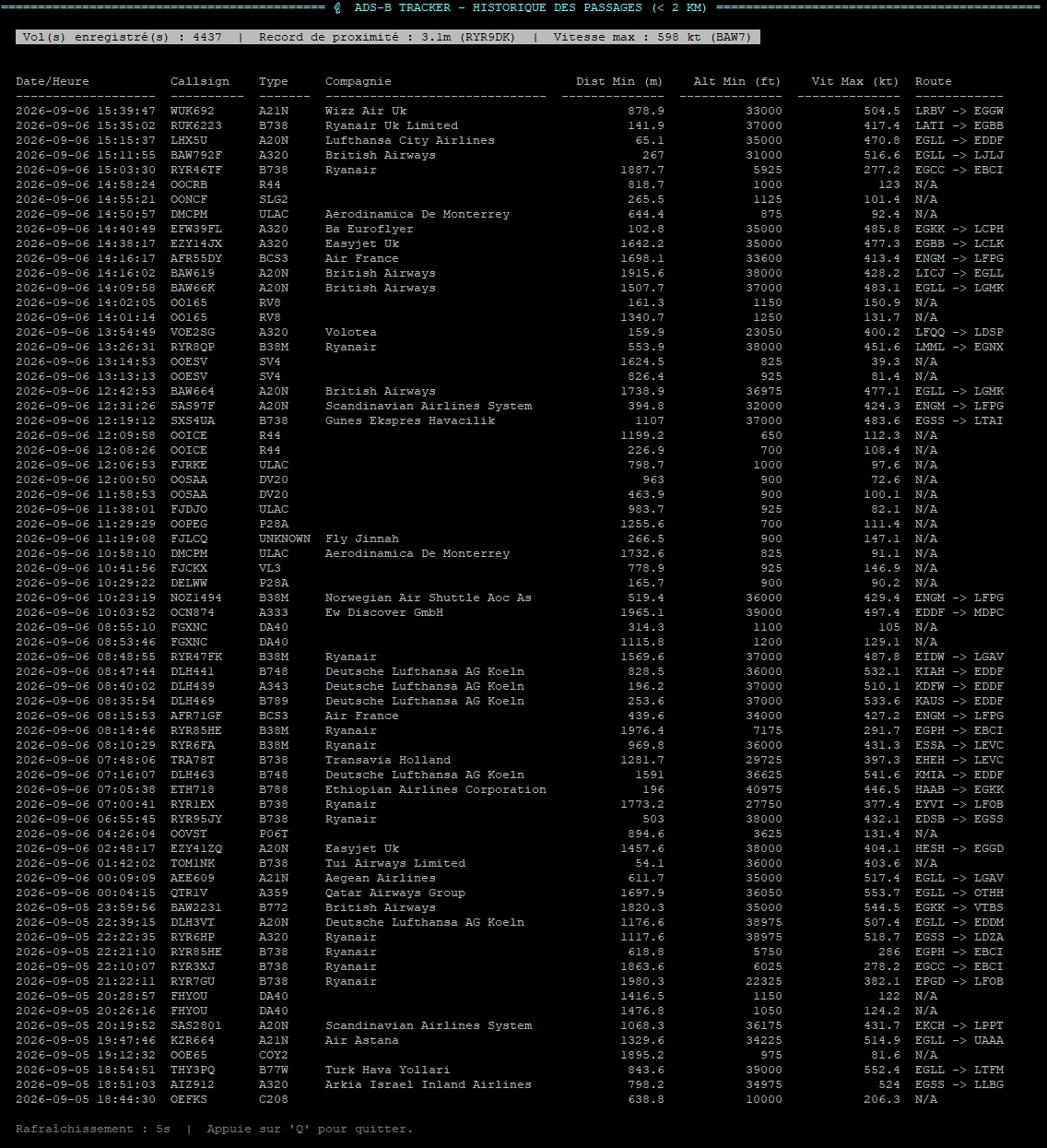Select 'Ryanair Uk Limited' company entry
This screenshot has height=1148, width=1047.
click(392, 125)
